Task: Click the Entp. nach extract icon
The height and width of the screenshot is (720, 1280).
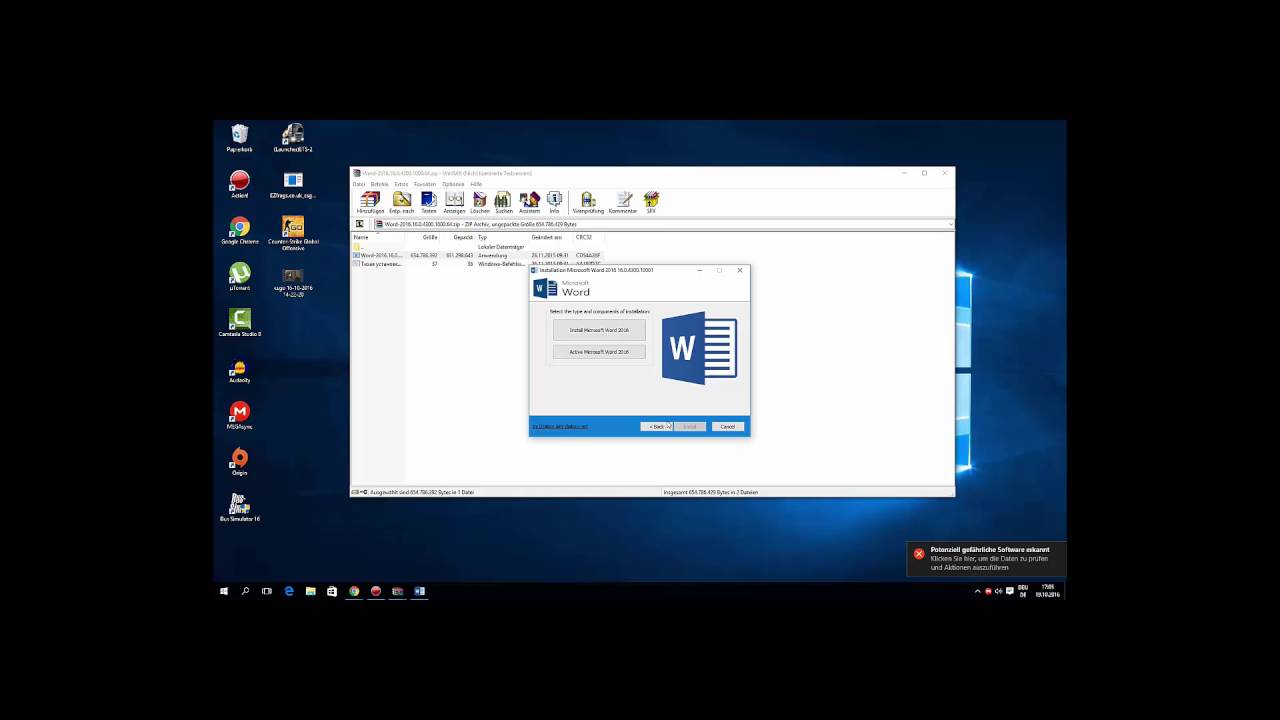Action: pos(401,202)
